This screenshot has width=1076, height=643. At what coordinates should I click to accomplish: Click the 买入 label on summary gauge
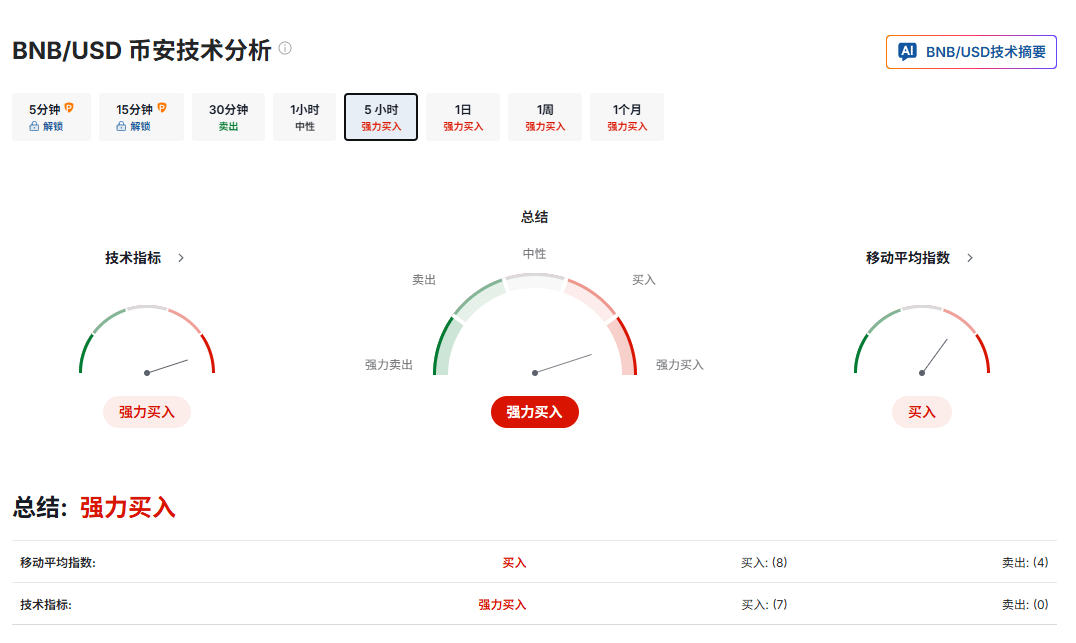(644, 280)
